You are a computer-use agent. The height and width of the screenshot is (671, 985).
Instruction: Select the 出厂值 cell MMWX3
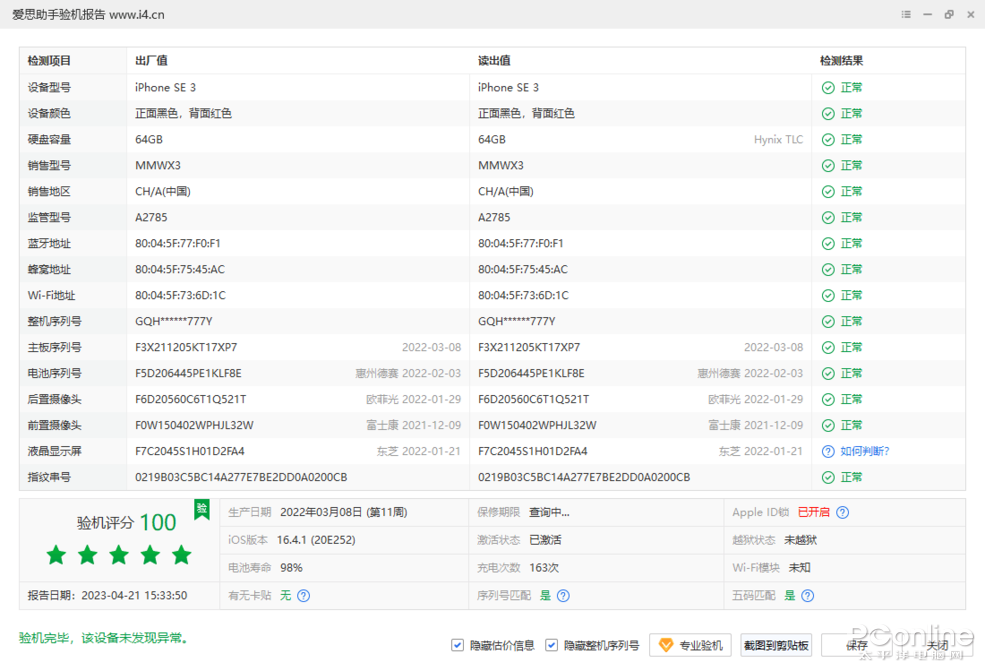(x=158, y=166)
